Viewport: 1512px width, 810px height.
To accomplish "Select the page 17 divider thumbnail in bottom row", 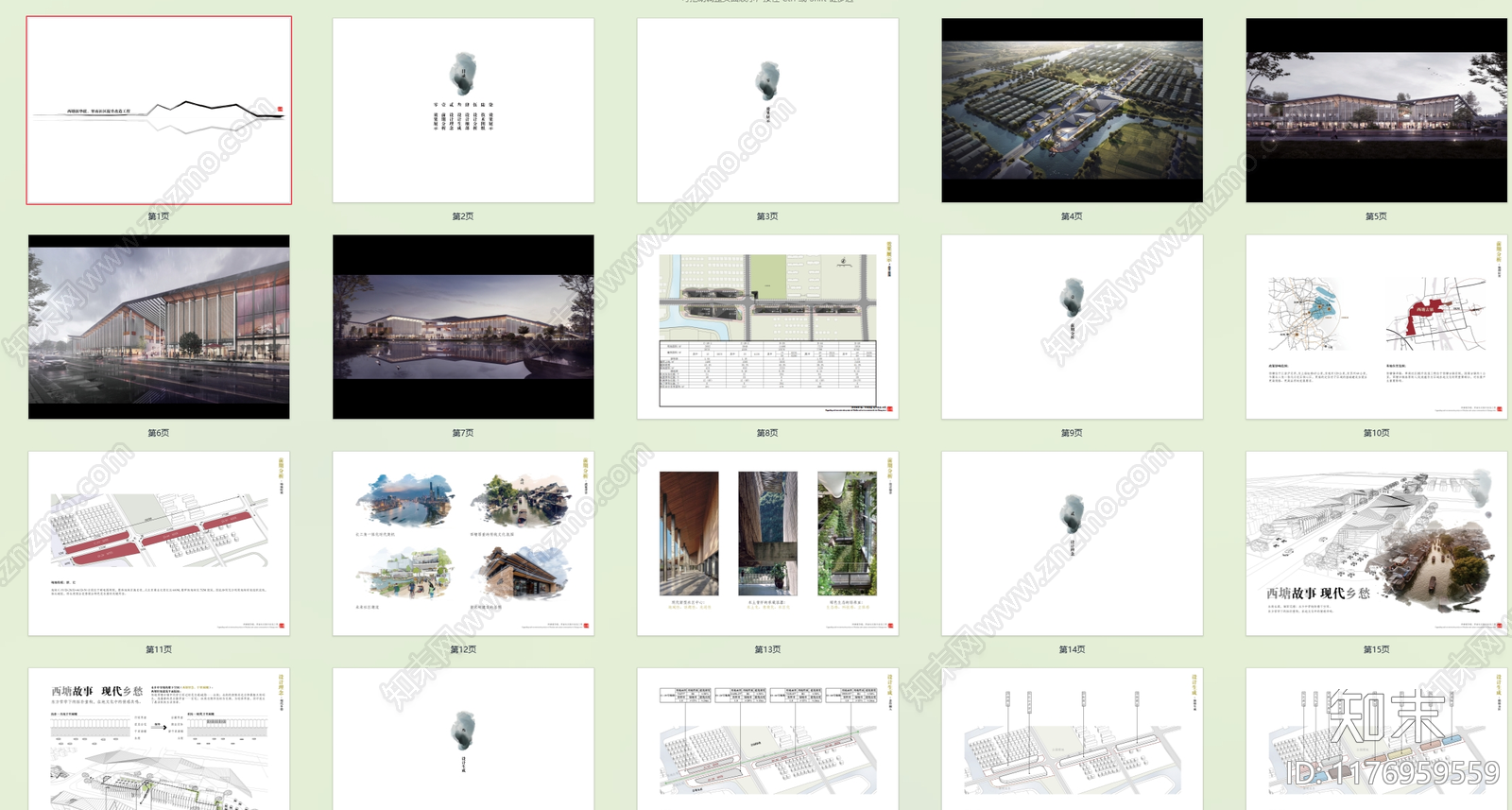I will pos(463,739).
